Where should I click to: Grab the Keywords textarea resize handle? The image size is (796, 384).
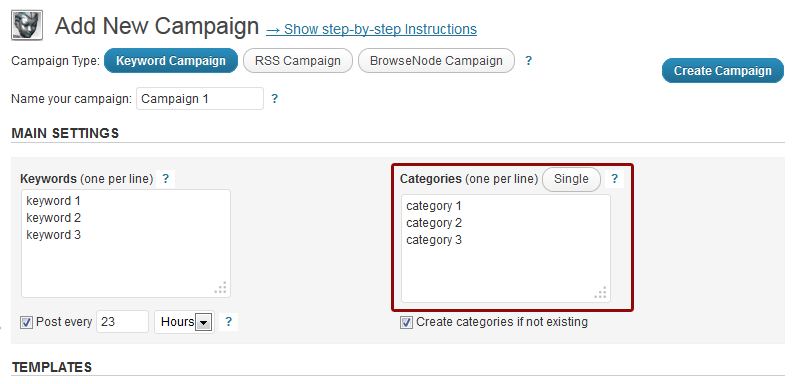coord(221,287)
